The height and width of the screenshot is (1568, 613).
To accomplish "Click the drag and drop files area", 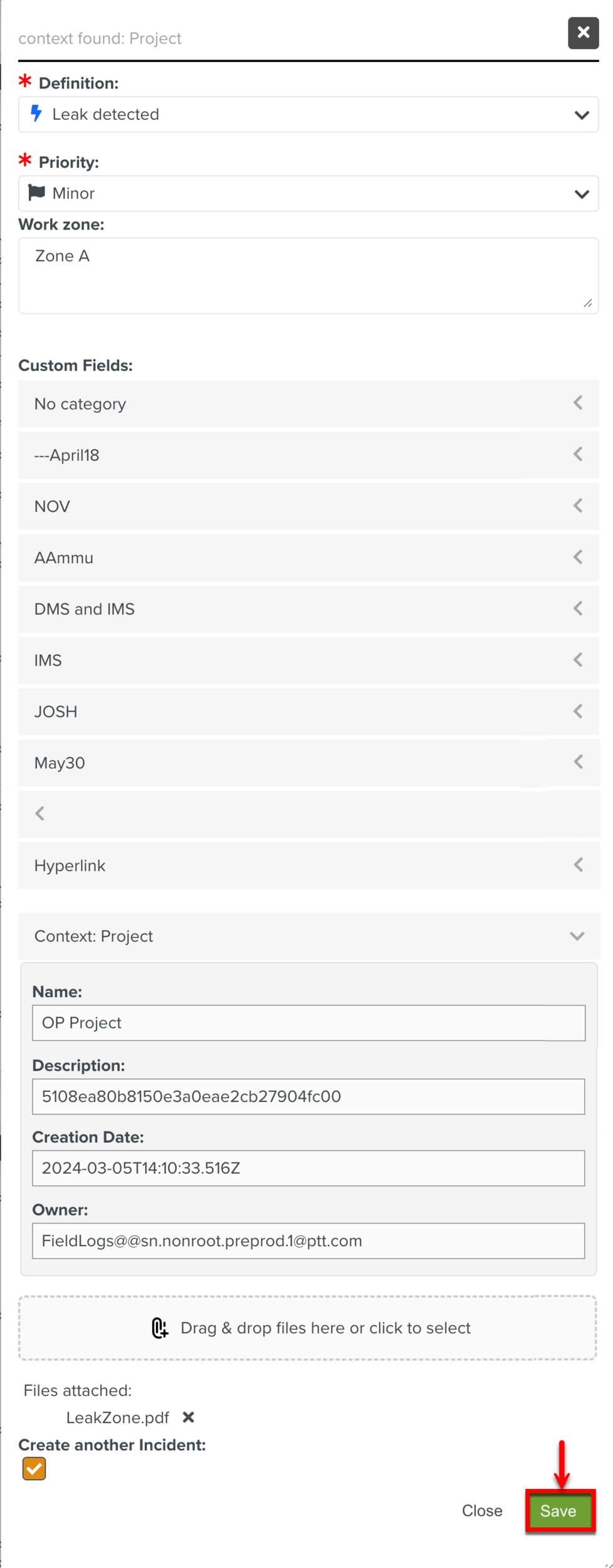I will tap(308, 1328).
